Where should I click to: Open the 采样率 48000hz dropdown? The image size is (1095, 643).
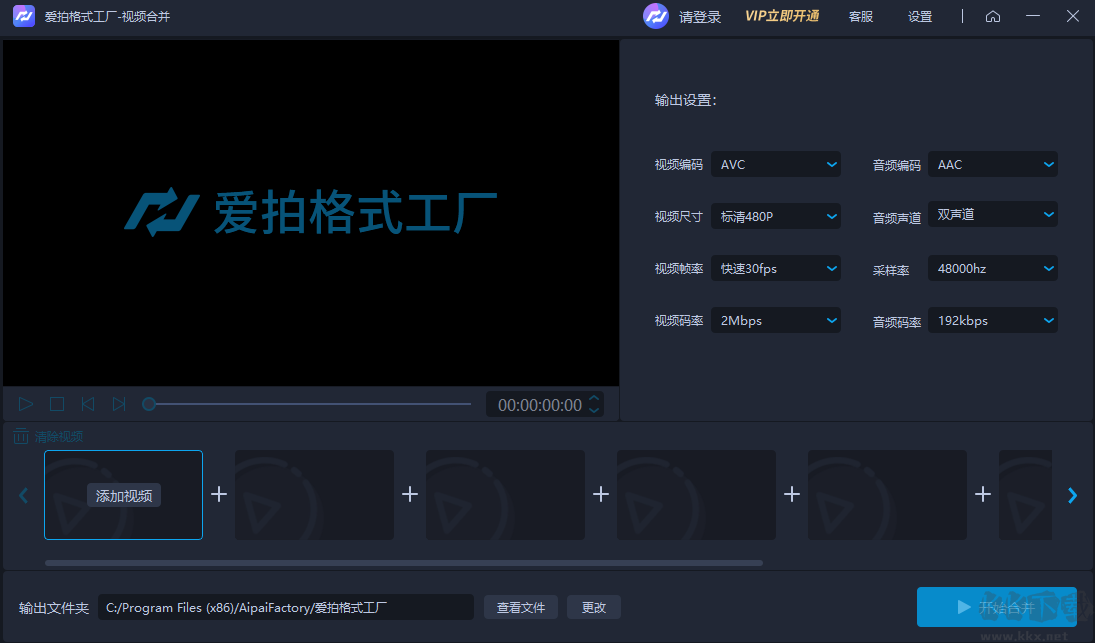[x=992, y=267]
